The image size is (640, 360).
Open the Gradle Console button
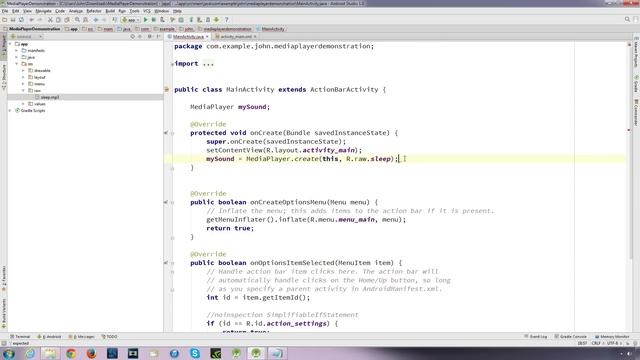[570, 337]
